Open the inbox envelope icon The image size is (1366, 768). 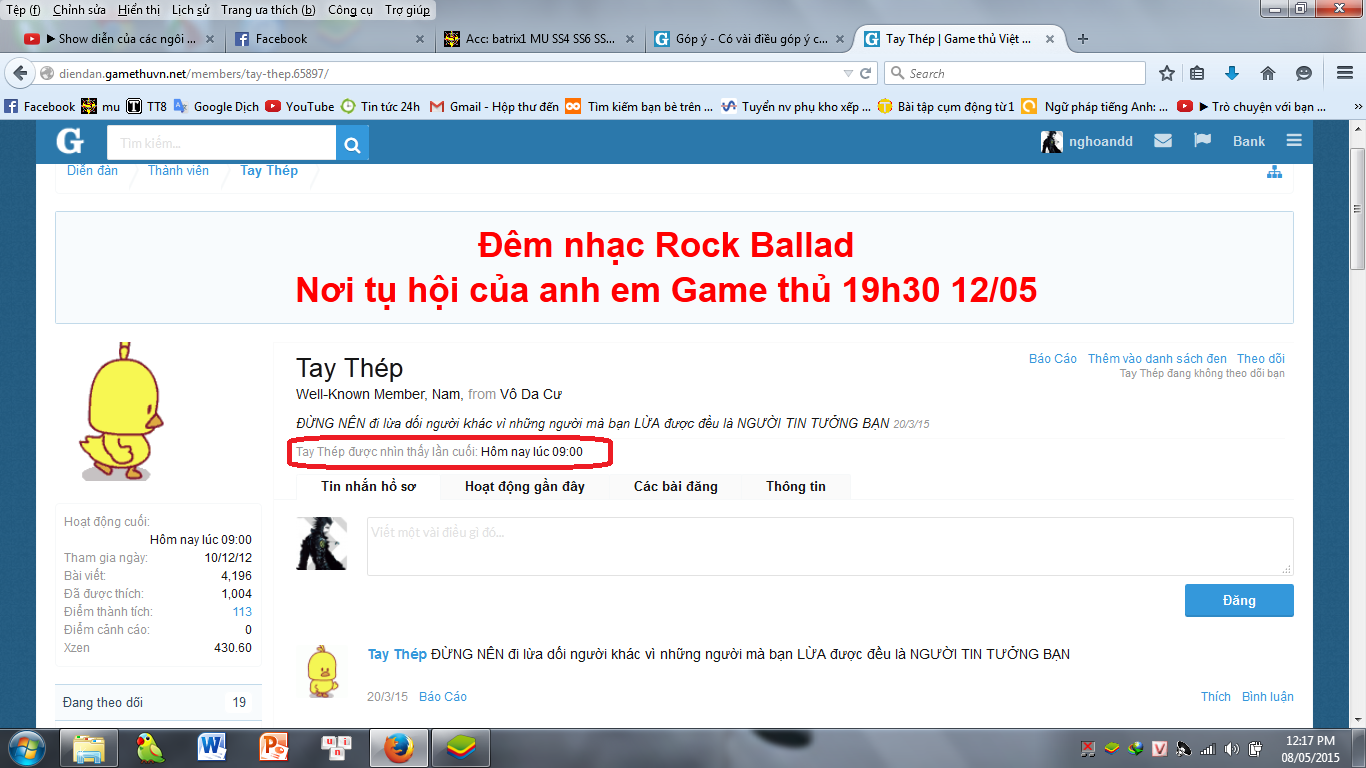click(1163, 142)
